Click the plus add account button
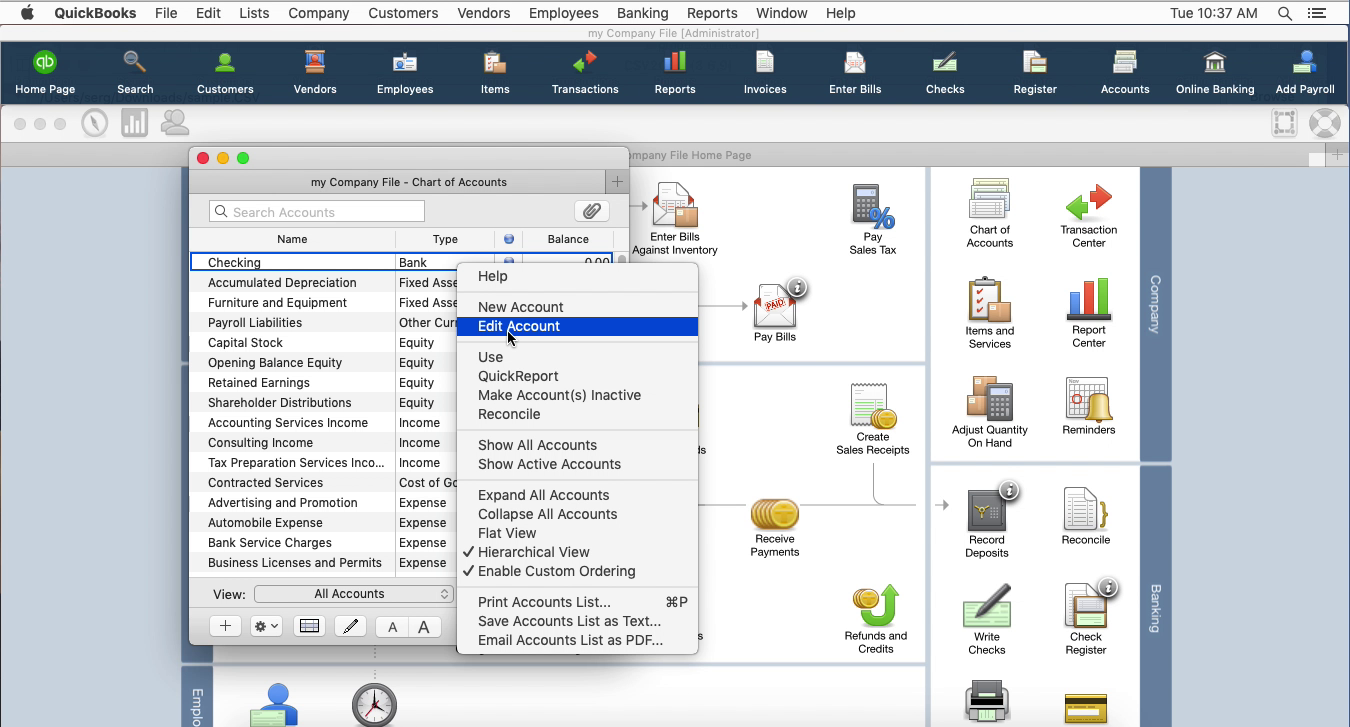Image resolution: width=1350 pixels, height=727 pixels. point(225,626)
